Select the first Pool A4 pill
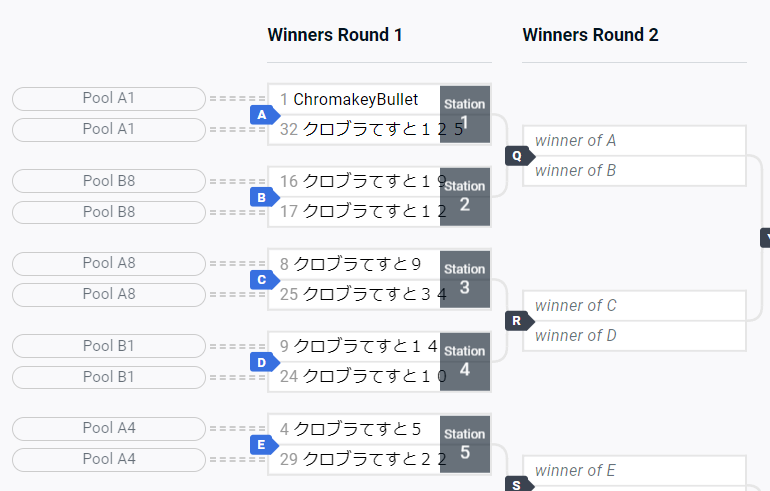Viewport: 770px width, 491px height. (109, 429)
